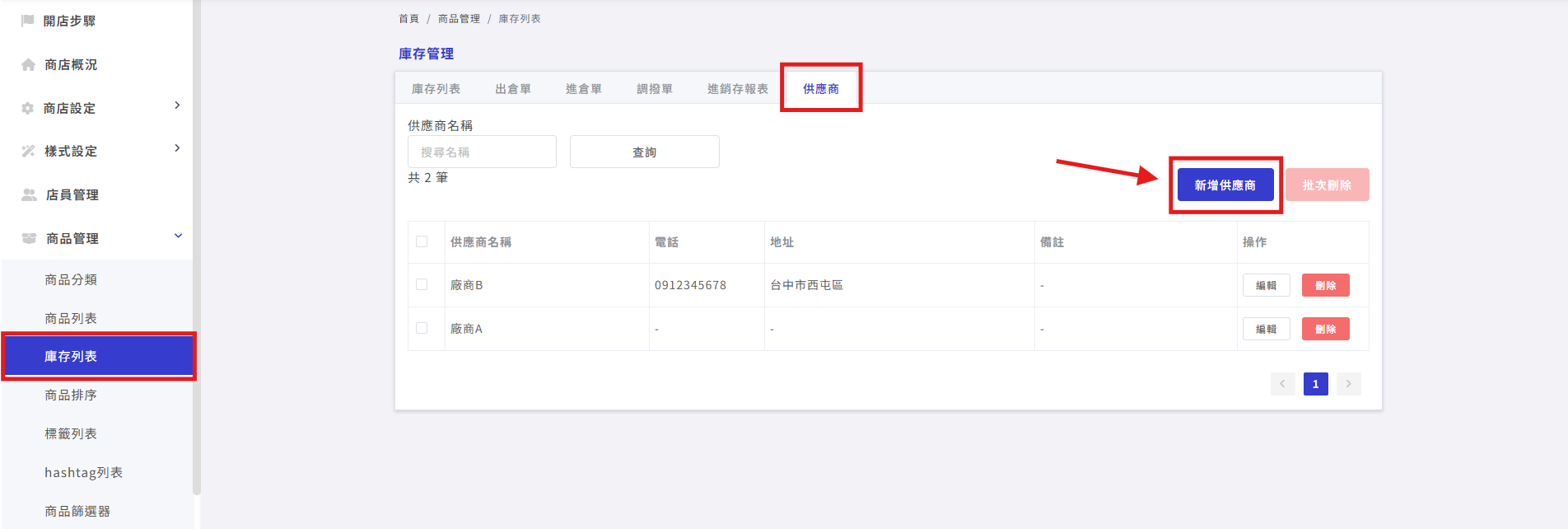Switch to the 調撥單 tab

655,89
